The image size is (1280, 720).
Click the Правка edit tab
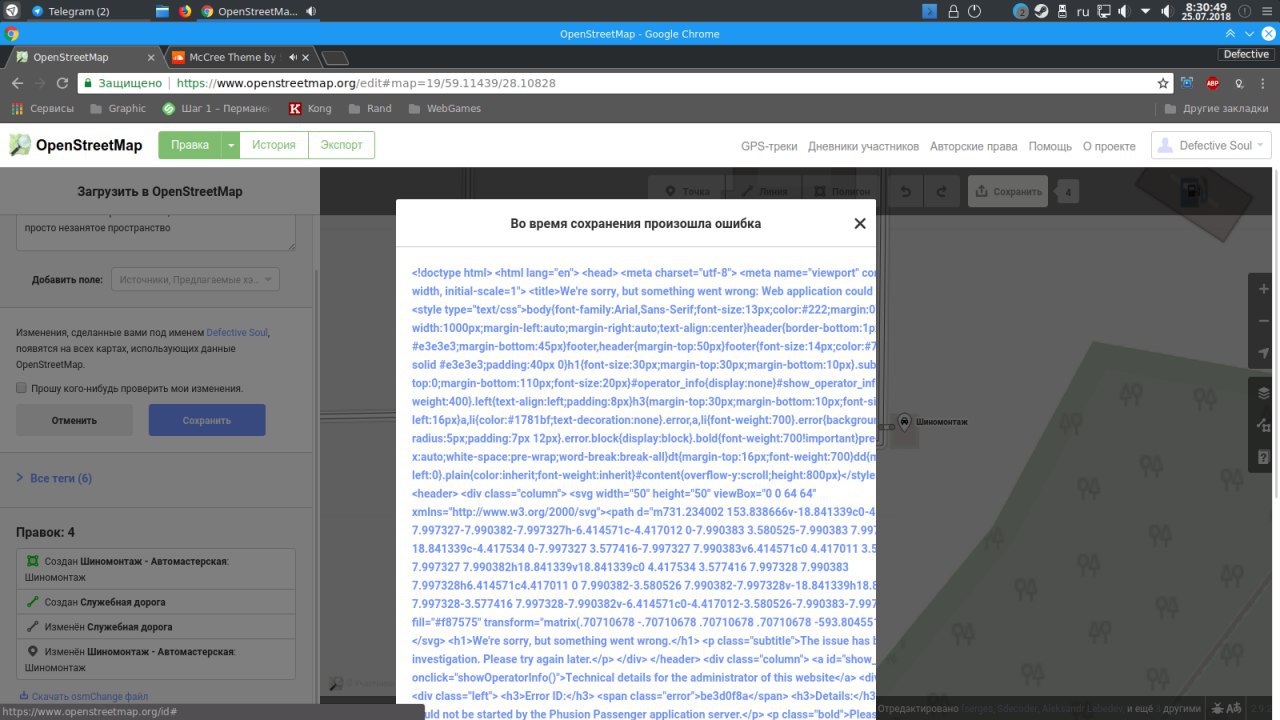coord(190,145)
